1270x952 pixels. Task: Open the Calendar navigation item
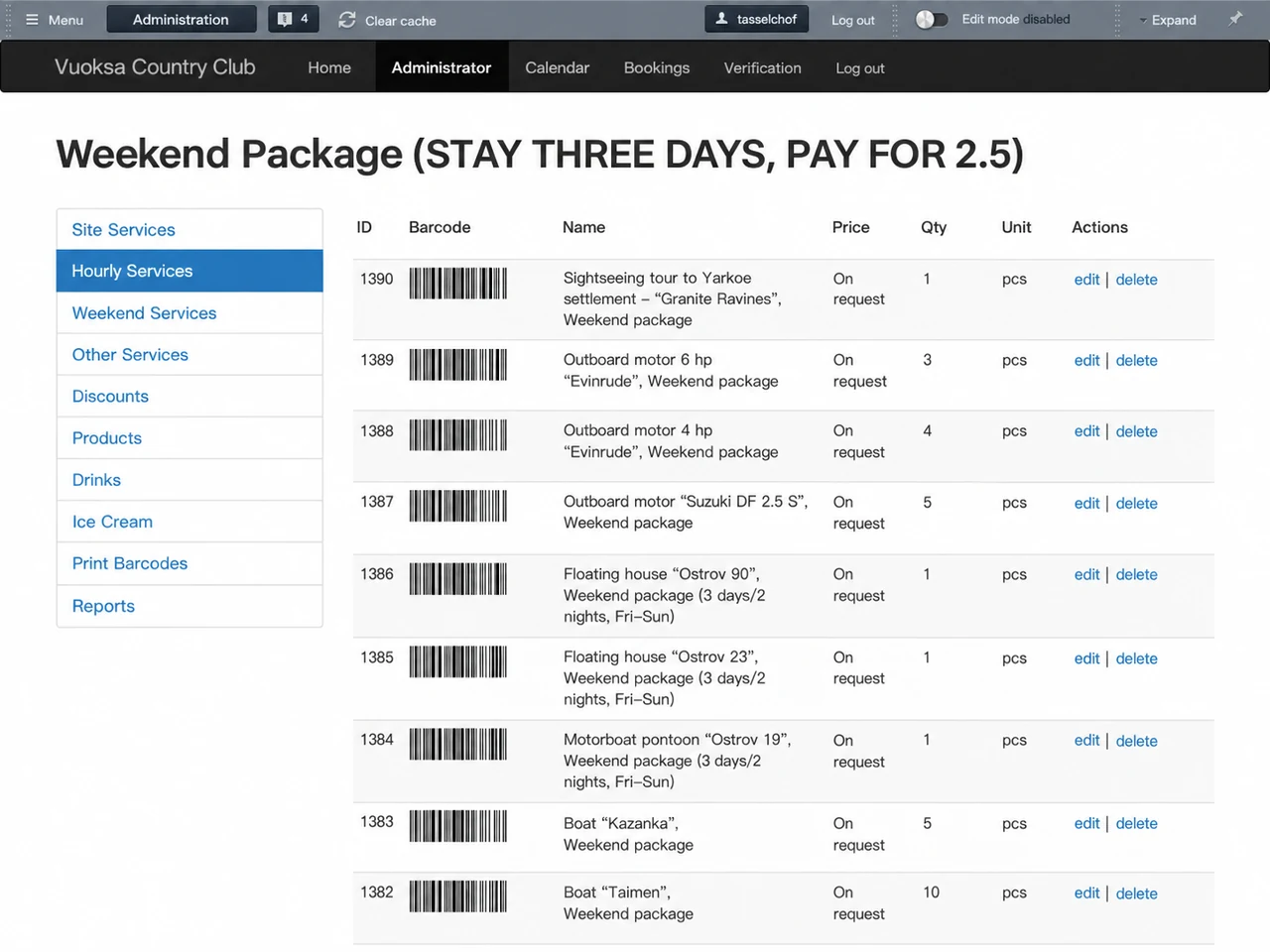(x=557, y=67)
